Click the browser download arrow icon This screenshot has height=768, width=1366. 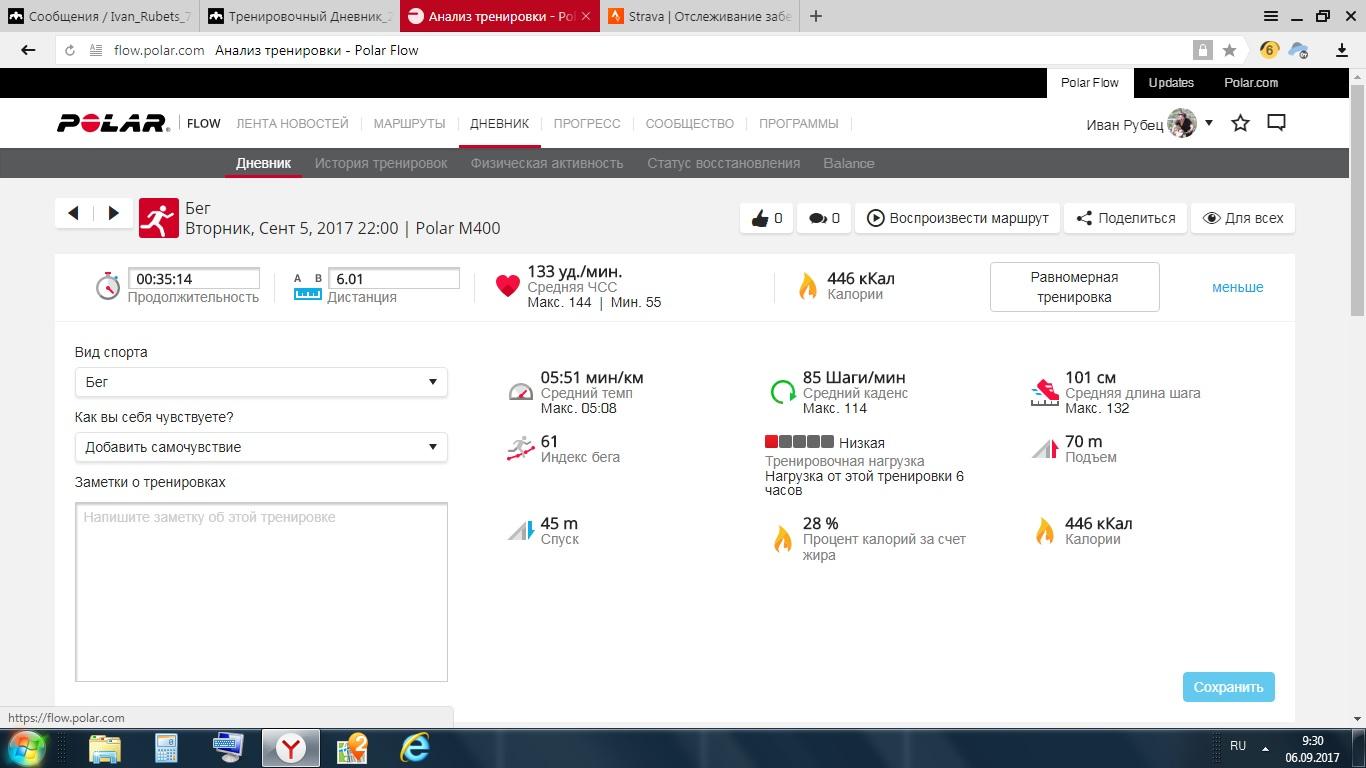(1341, 50)
